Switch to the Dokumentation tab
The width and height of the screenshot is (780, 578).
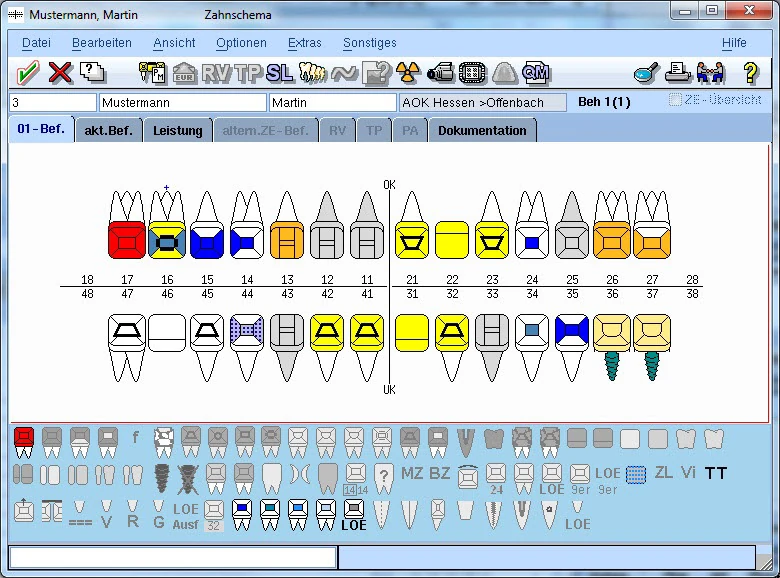pos(482,130)
